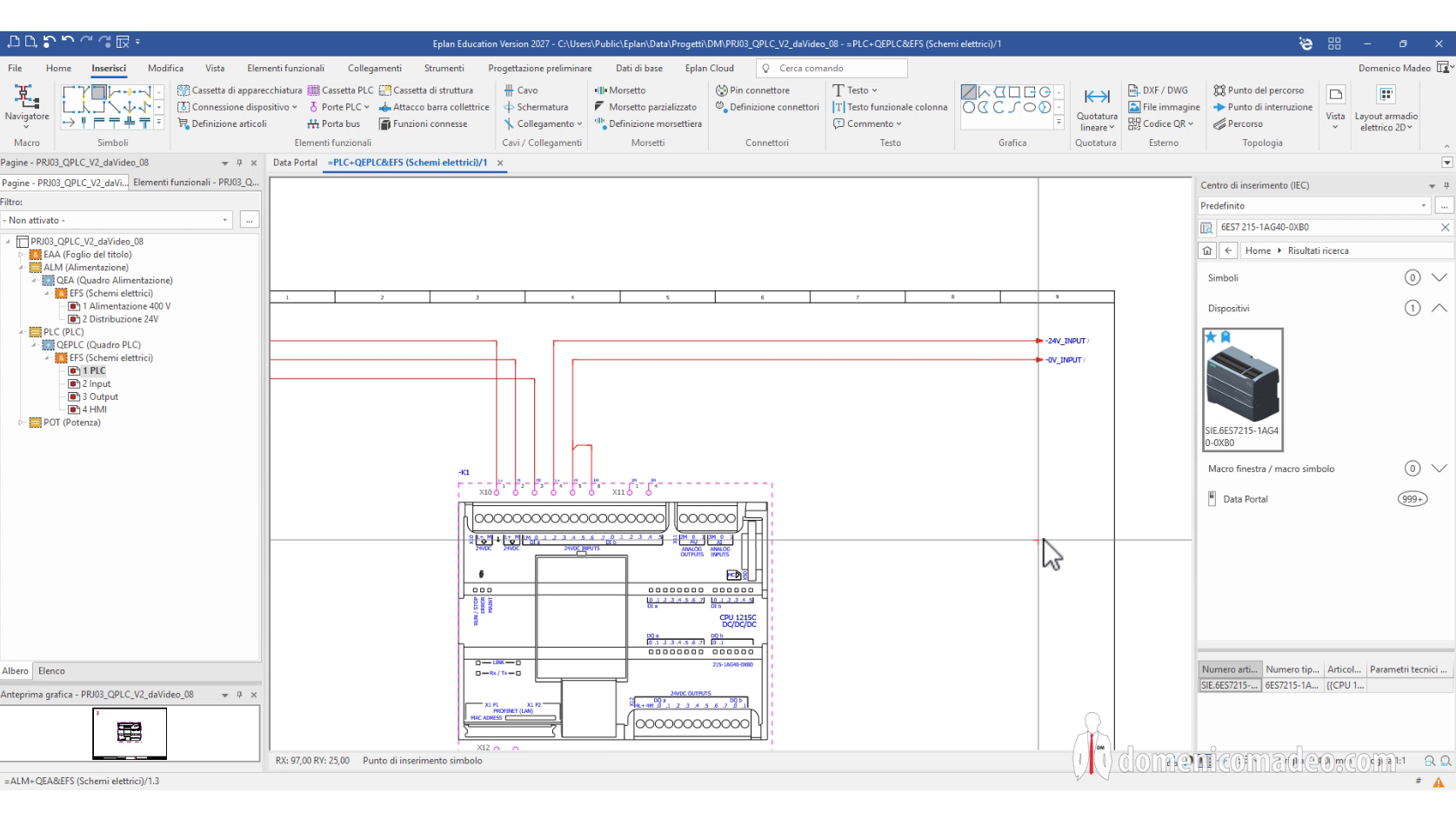Select the page preview thumbnail
1456x819 pixels.
(130, 733)
